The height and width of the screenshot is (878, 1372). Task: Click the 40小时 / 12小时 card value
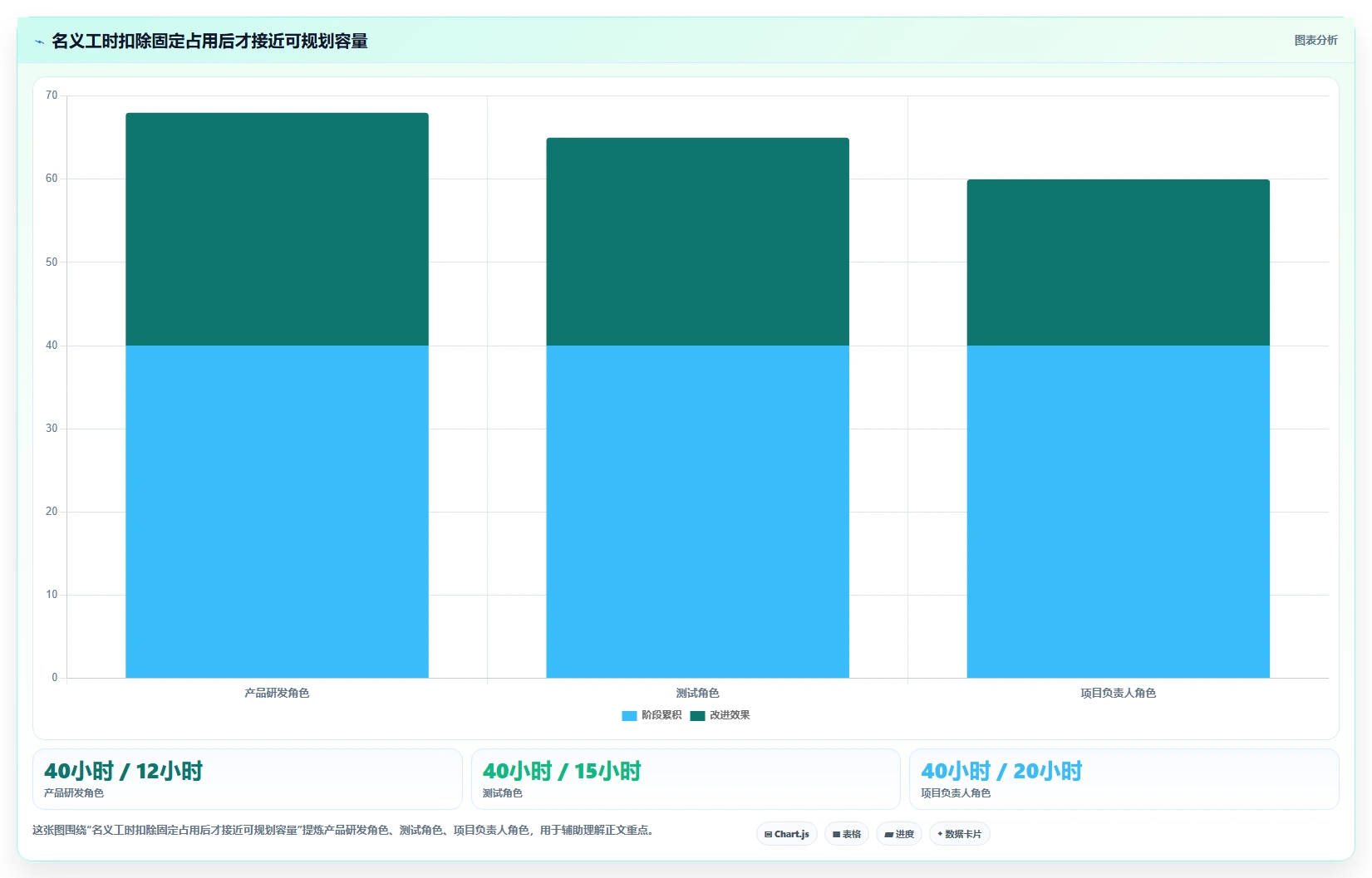[x=123, y=771]
